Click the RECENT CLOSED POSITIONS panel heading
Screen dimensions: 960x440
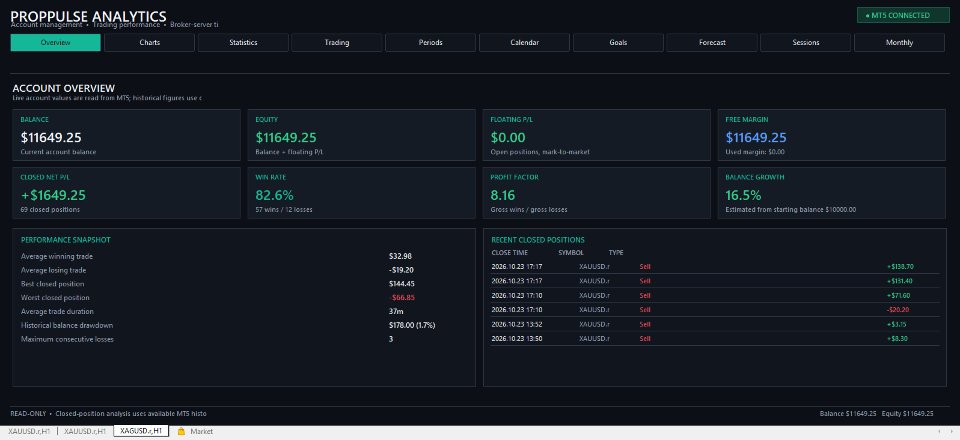538,240
